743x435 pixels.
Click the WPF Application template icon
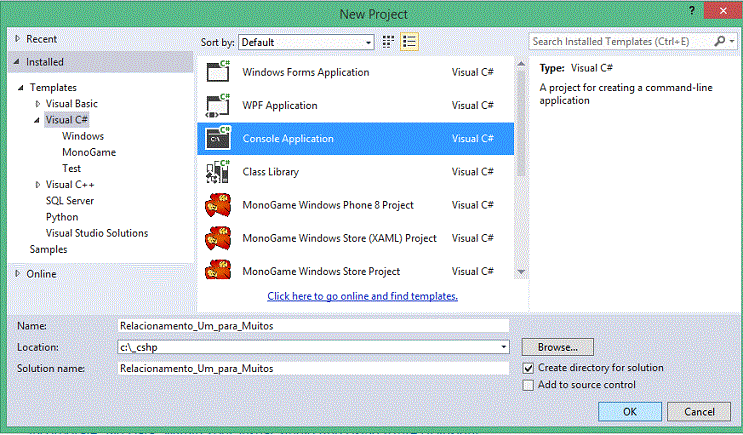[218, 105]
